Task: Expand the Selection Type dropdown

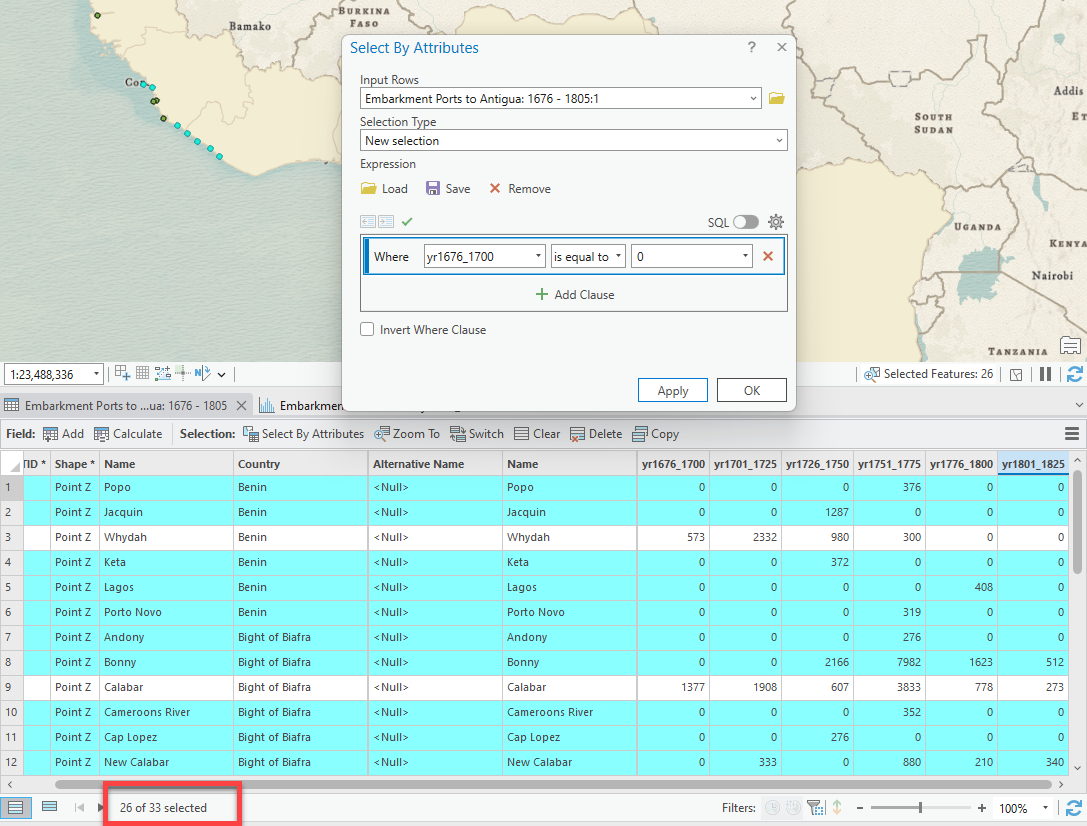Action: click(x=778, y=141)
